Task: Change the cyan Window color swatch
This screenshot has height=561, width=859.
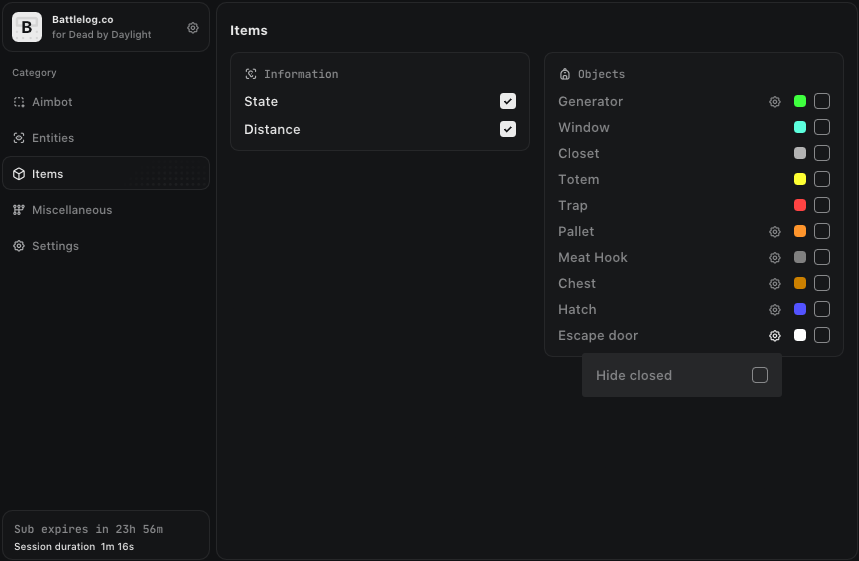Action: 800,127
